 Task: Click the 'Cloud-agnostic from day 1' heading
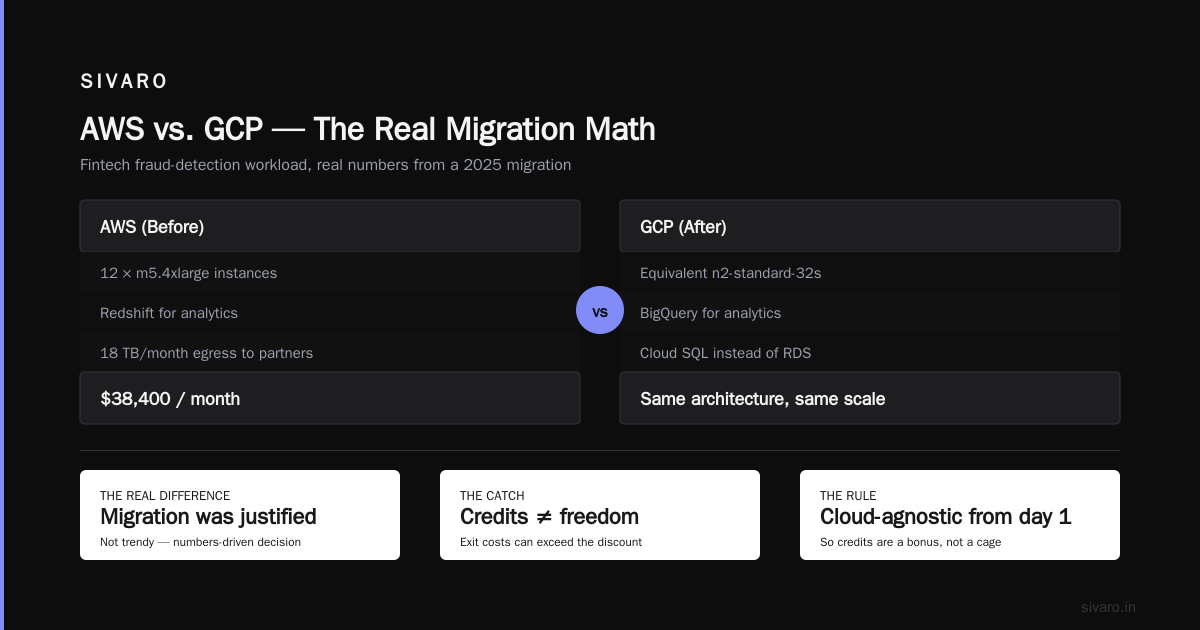click(x=945, y=517)
